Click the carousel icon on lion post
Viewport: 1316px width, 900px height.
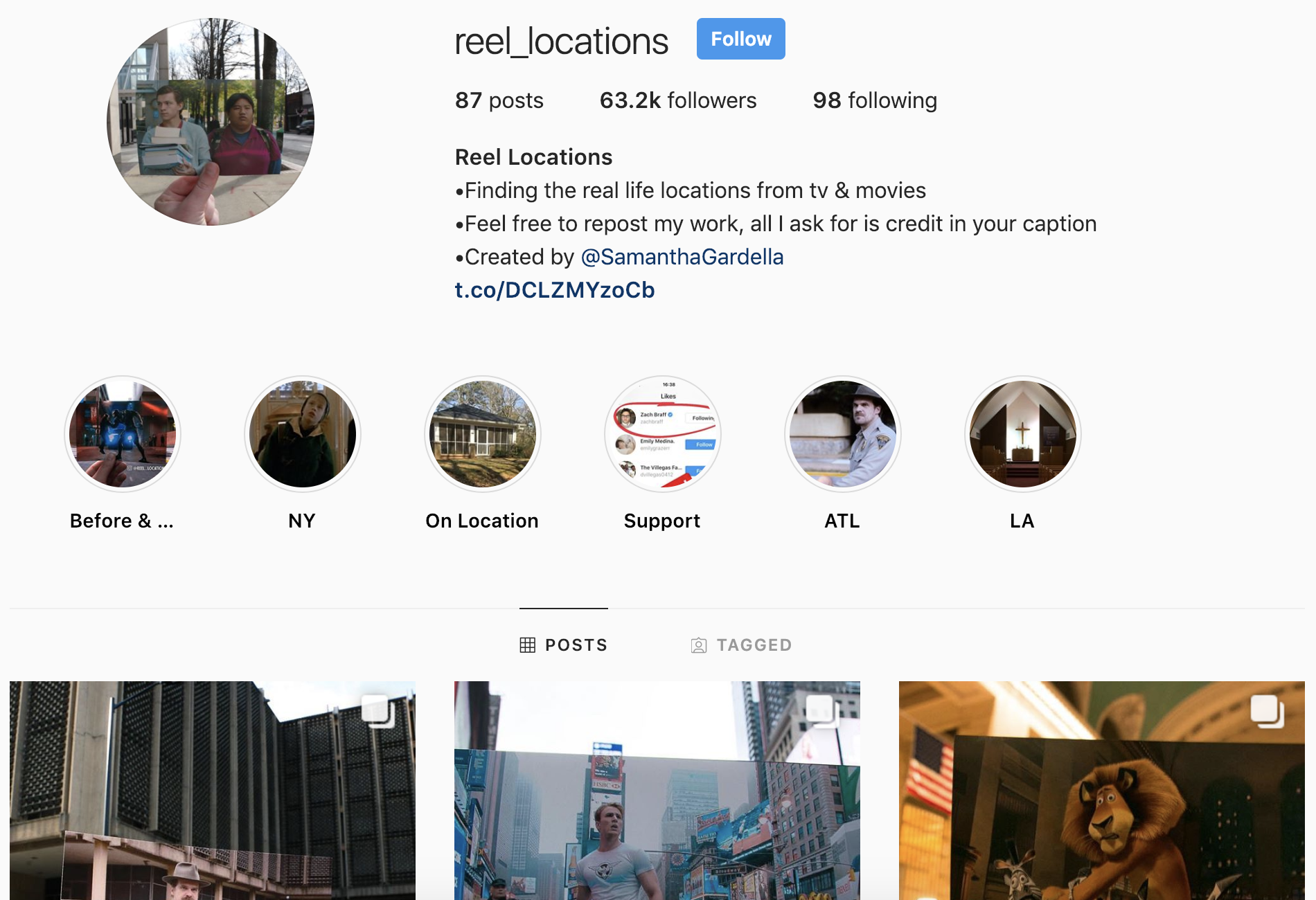click(x=1268, y=711)
